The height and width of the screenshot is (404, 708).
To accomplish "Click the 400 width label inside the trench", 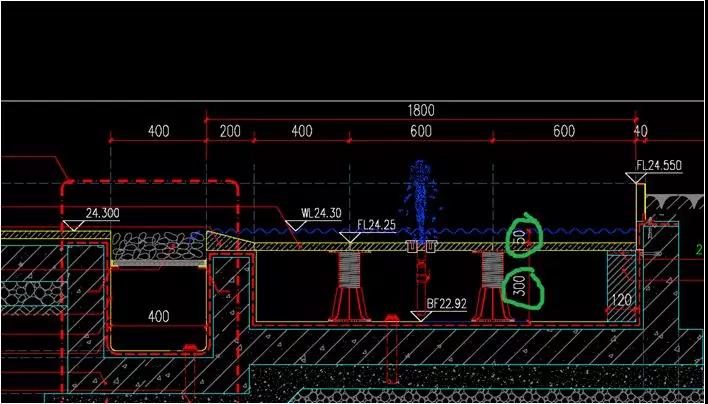I will pos(159,316).
